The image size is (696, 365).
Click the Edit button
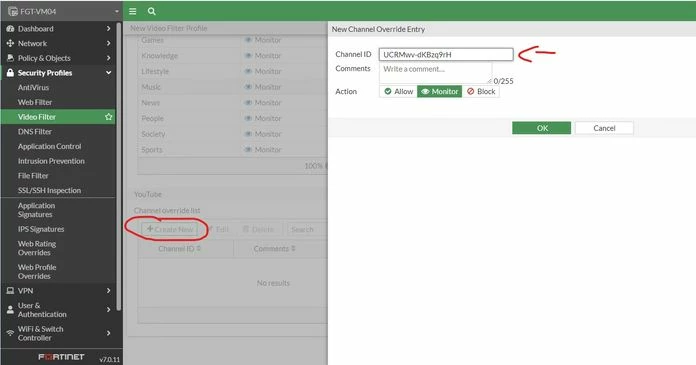(x=218, y=230)
